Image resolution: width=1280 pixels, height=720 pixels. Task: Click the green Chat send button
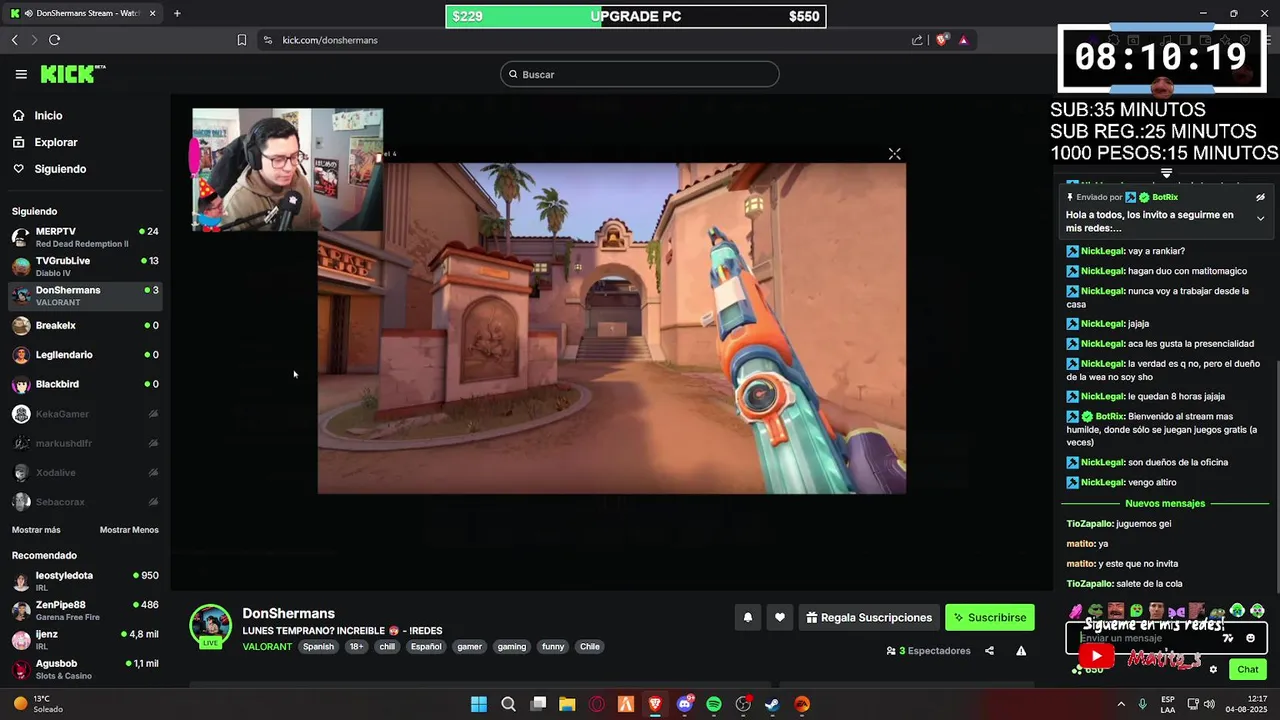[1248, 670]
